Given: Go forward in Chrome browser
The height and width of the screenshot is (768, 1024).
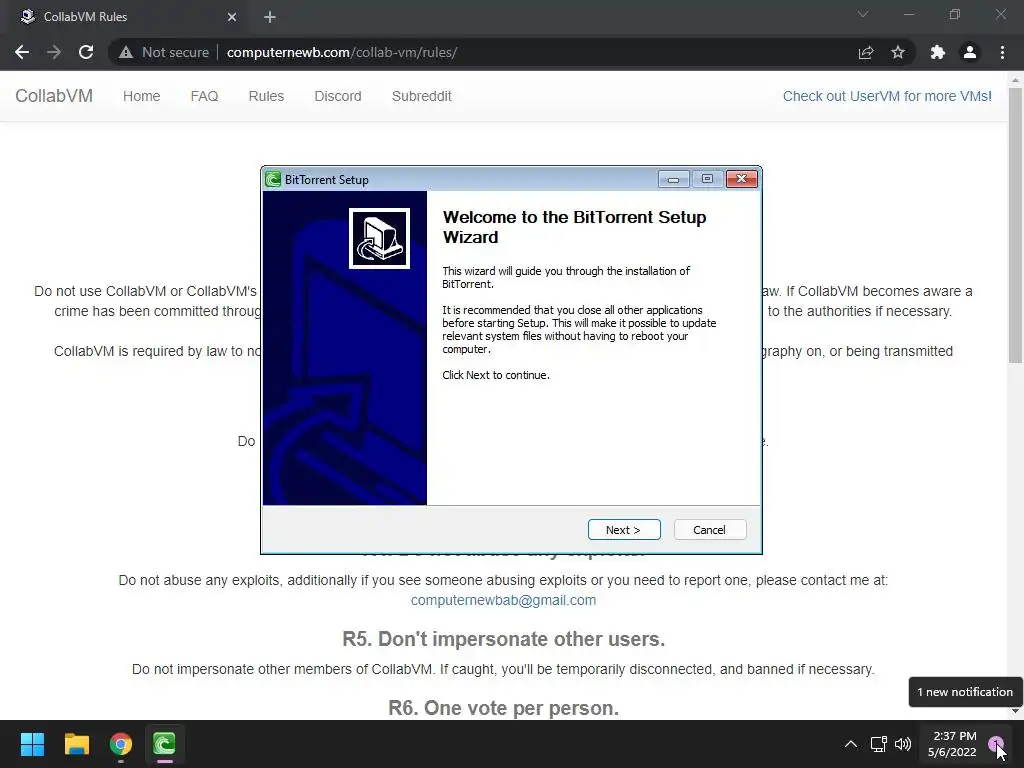Looking at the screenshot, I should (54, 52).
